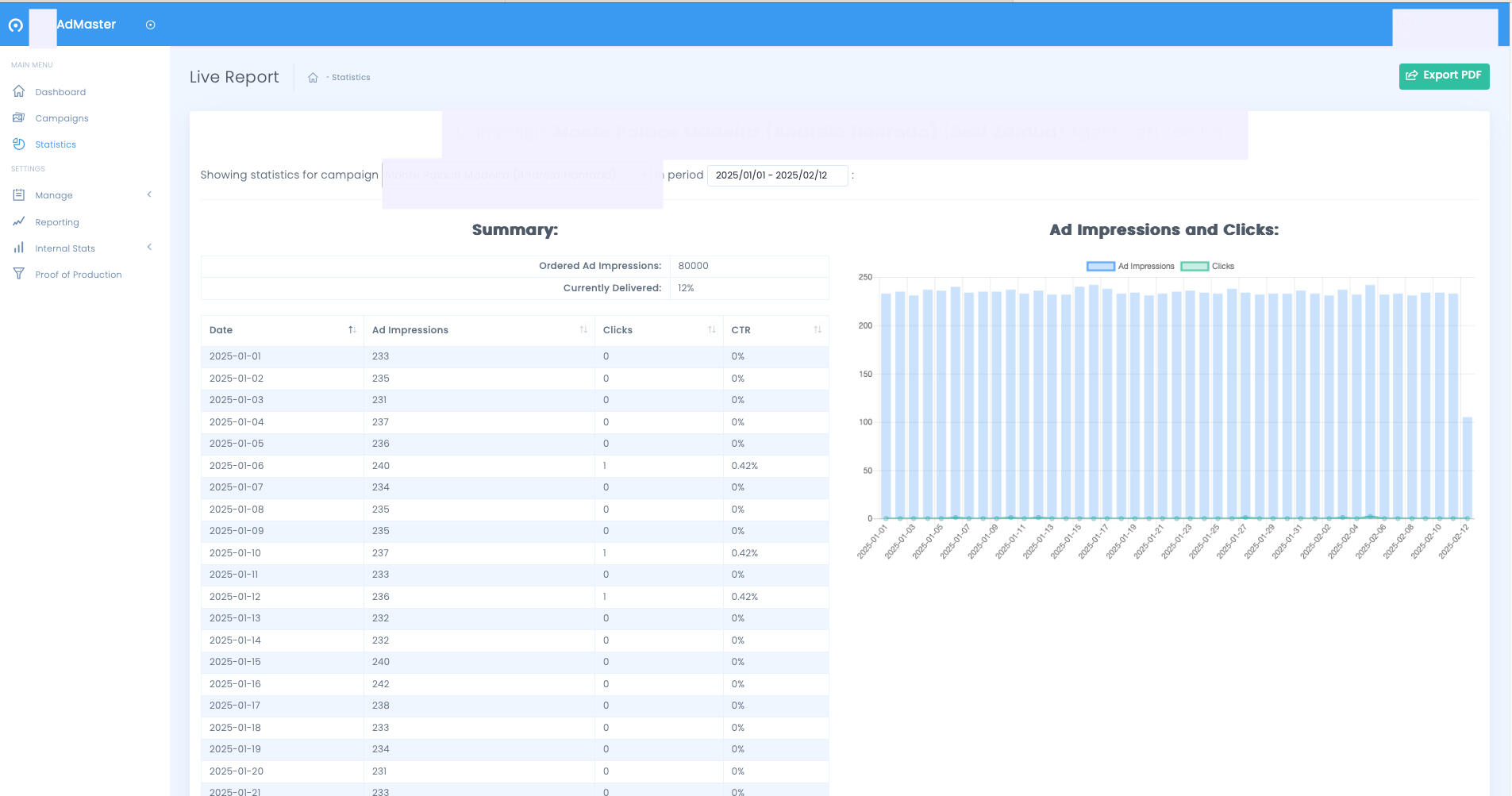Click the Clicks green legend swatch
Image resolution: width=1512 pixels, height=796 pixels.
tap(1195, 267)
